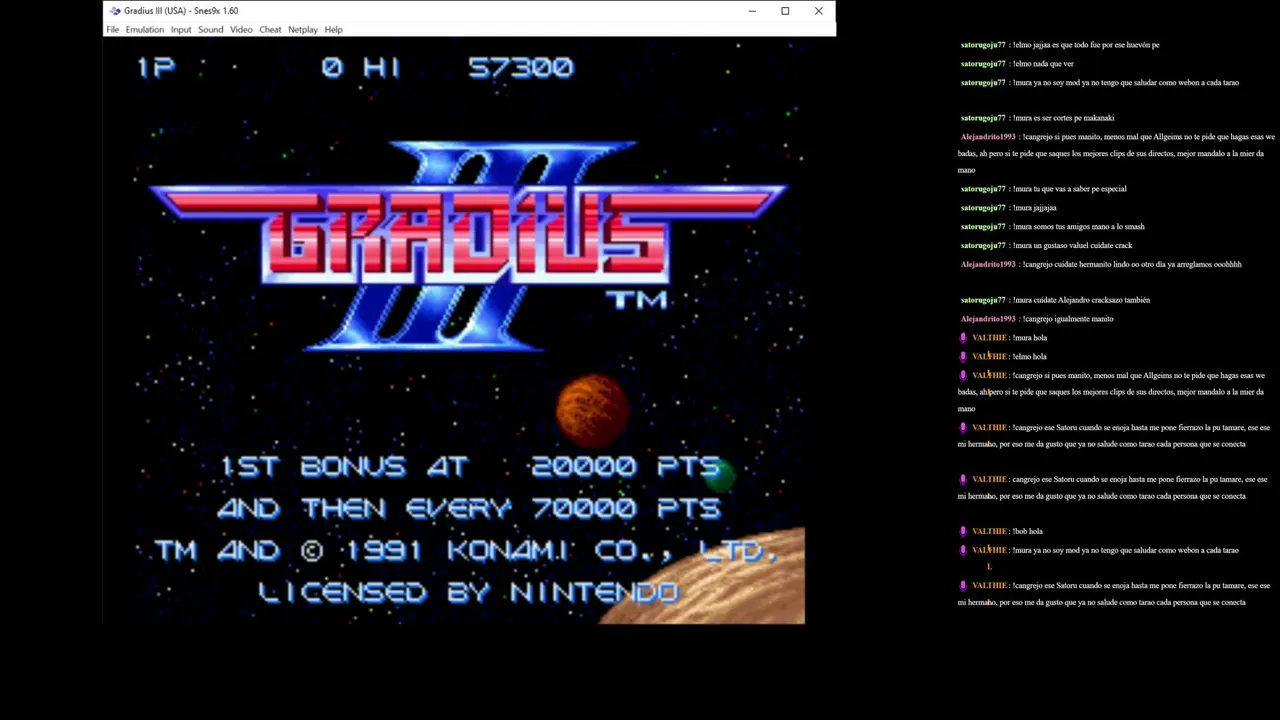Viewport: 1280px width, 720px height.
Task: Close the Snes9x window
Action: (818, 11)
